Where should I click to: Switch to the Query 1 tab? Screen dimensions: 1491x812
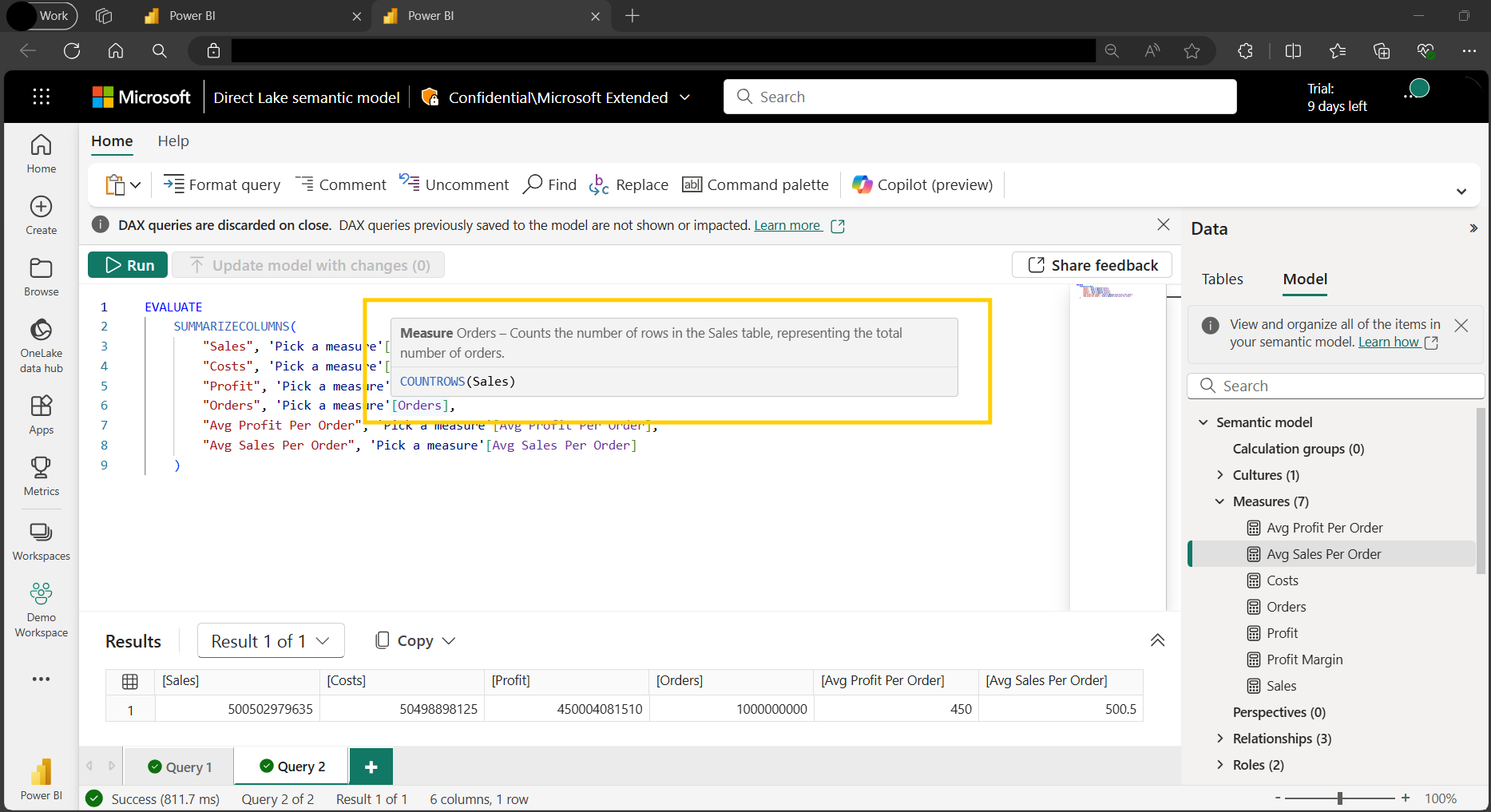coord(180,766)
